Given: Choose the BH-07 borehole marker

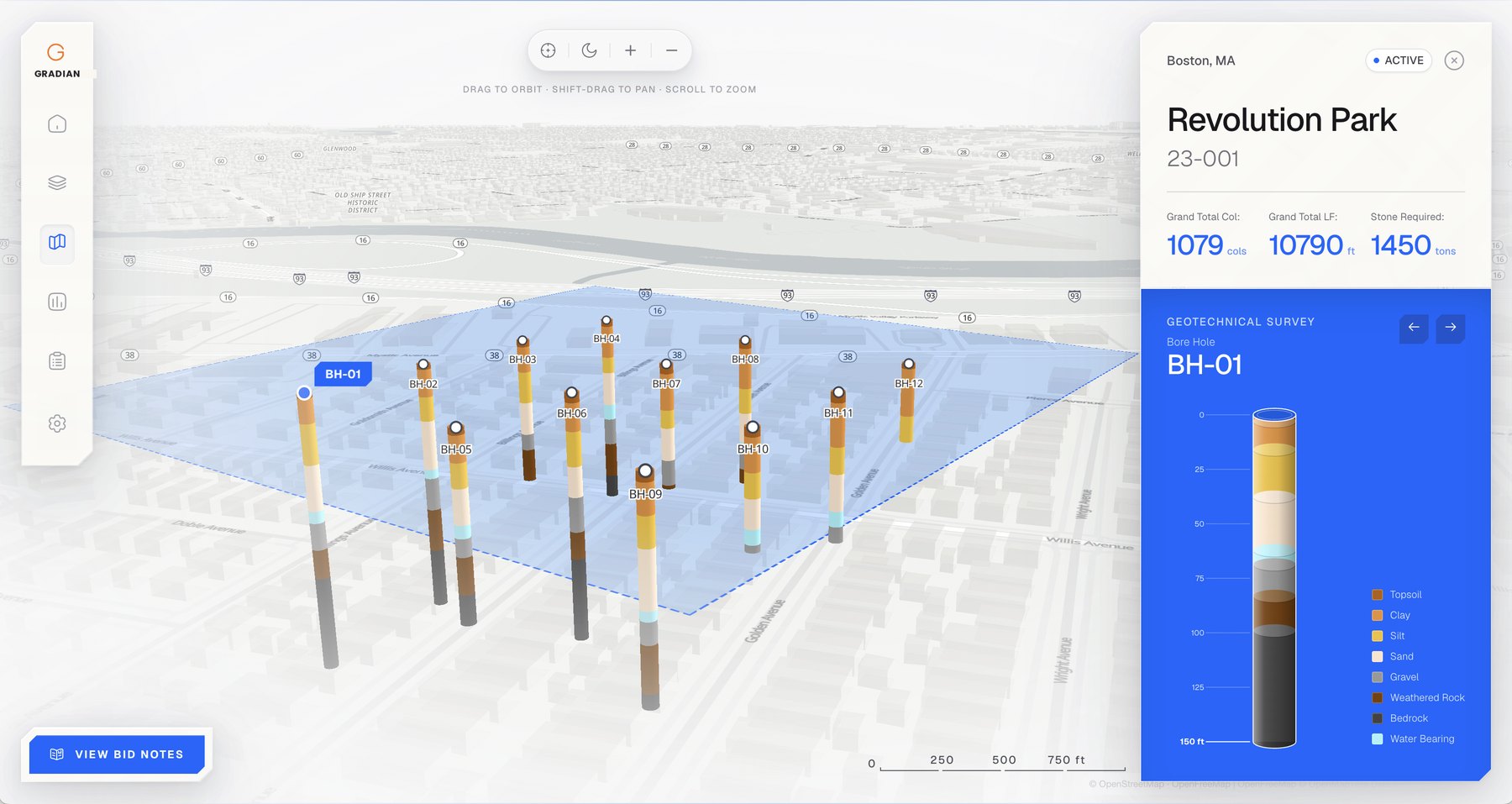Looking at the screenshot, I should (x=666, y=365).
